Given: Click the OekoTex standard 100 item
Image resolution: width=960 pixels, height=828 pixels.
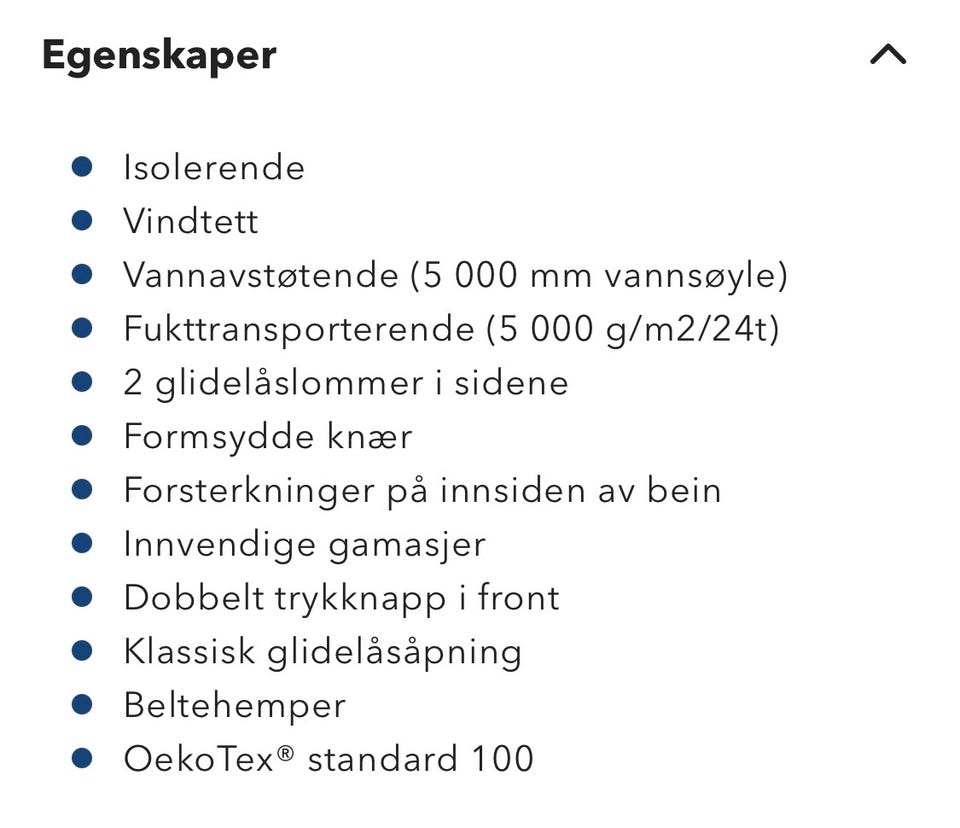Looking at the screenshot, I should (x=328, y=759).
